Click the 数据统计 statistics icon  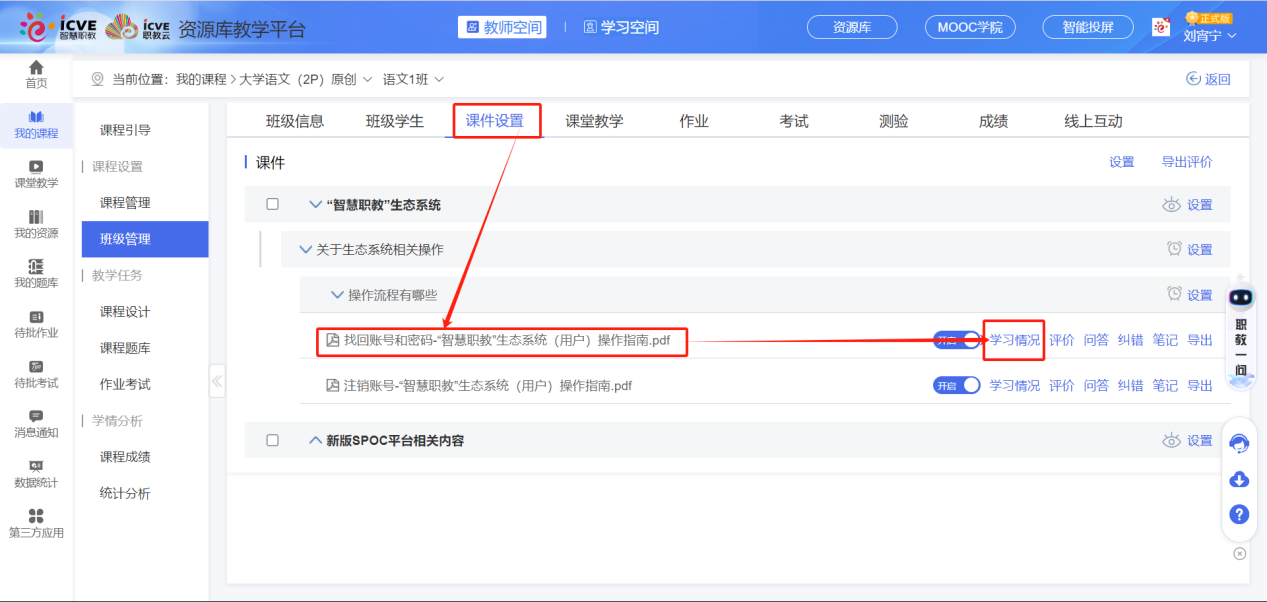[x=36, y=465]
